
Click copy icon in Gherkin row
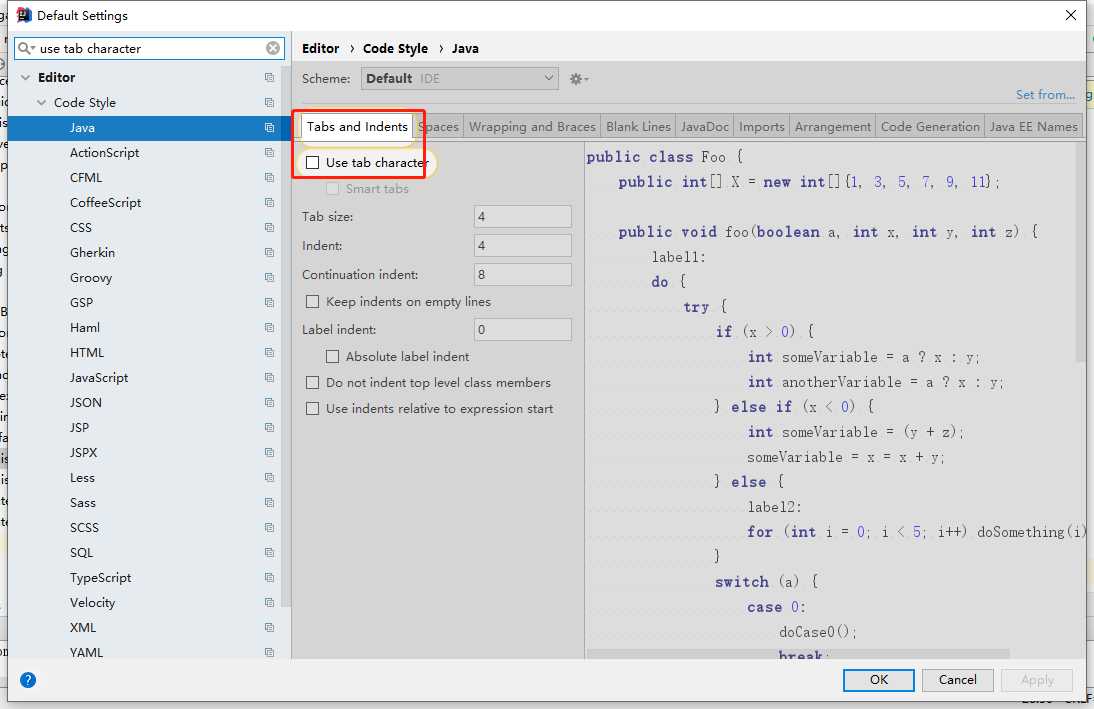click(x=269, y=253)
